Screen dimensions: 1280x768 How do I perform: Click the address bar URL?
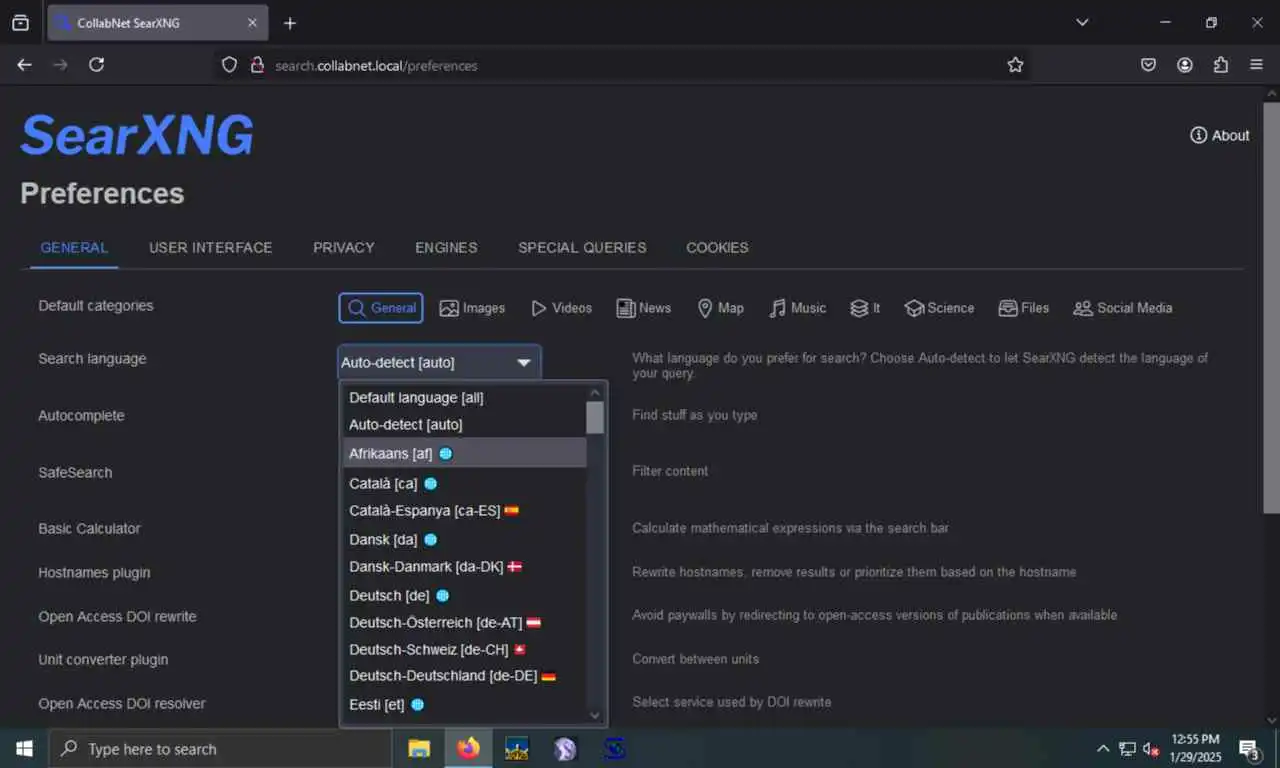[x=376, y=66]
